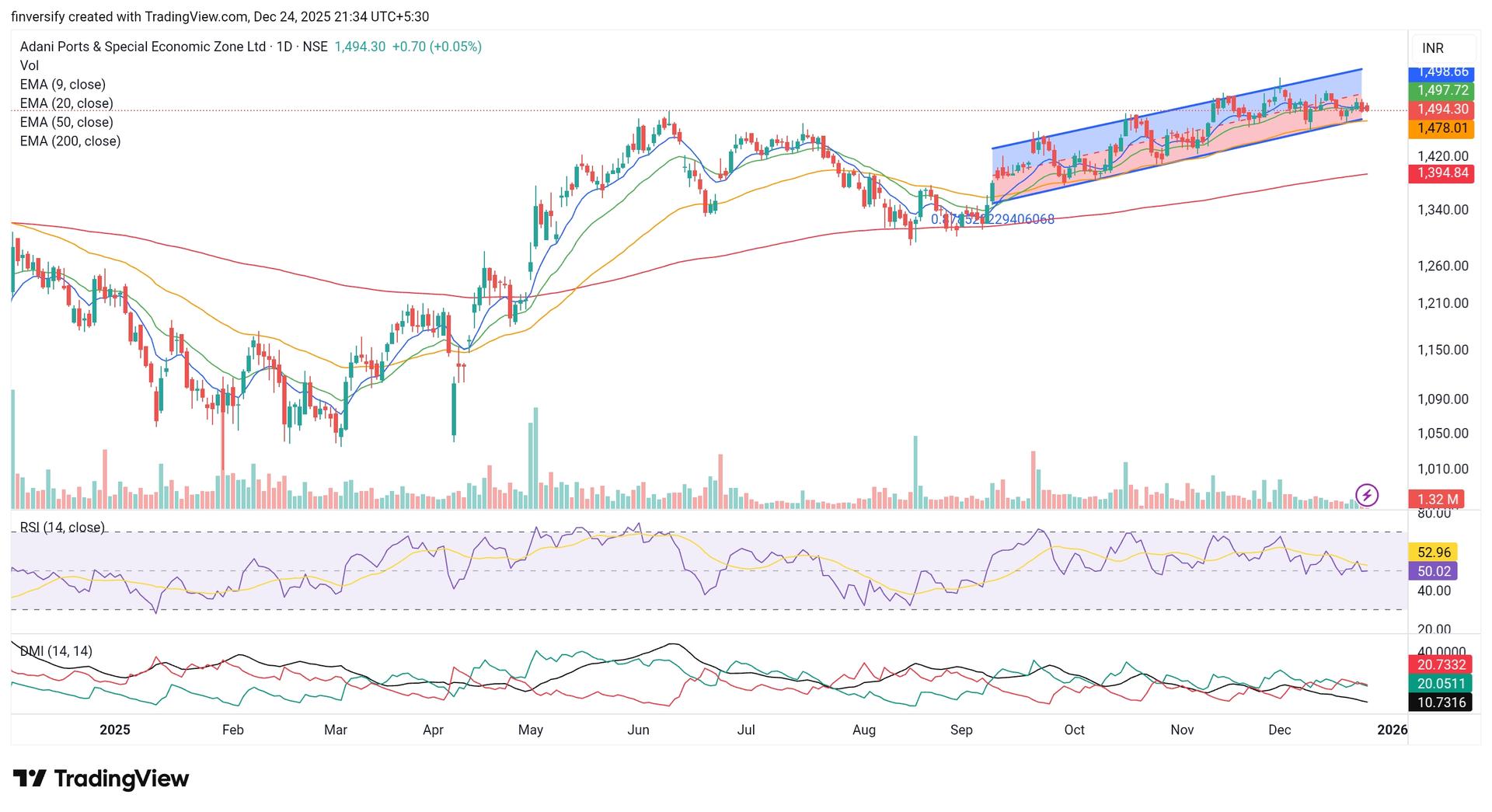Click the 1,010.00 price axis label

point(1443,469)
